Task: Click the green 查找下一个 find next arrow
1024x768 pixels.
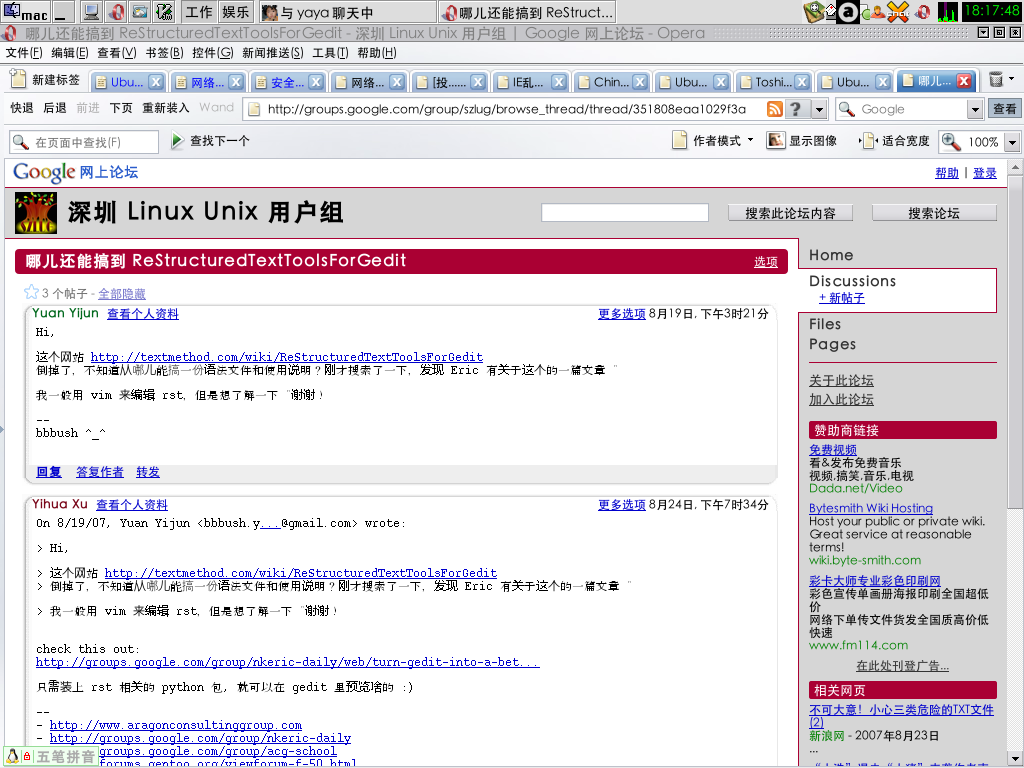Action: (x=177, y=140)
